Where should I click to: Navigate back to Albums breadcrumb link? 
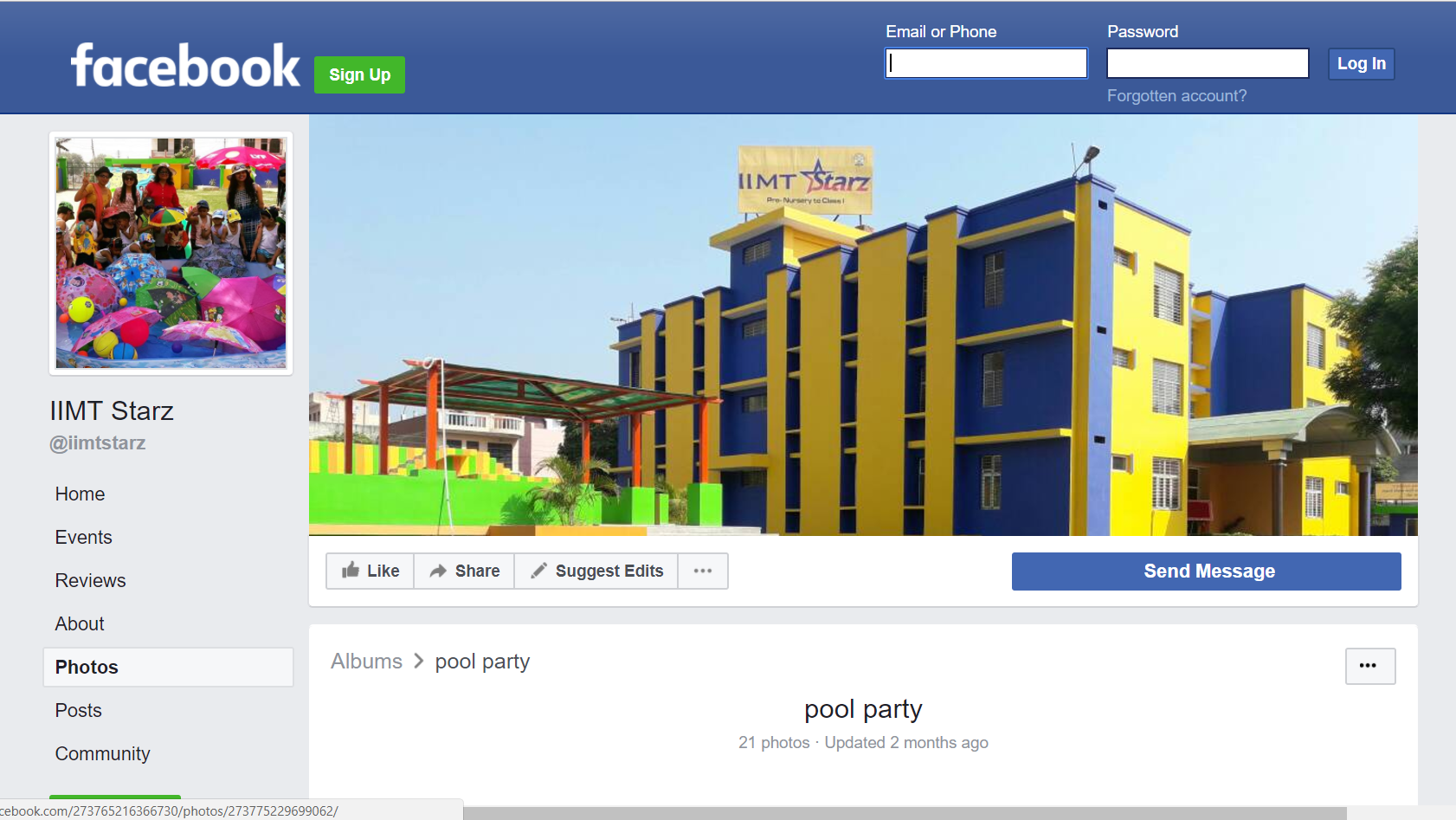[x=366, y=662]
